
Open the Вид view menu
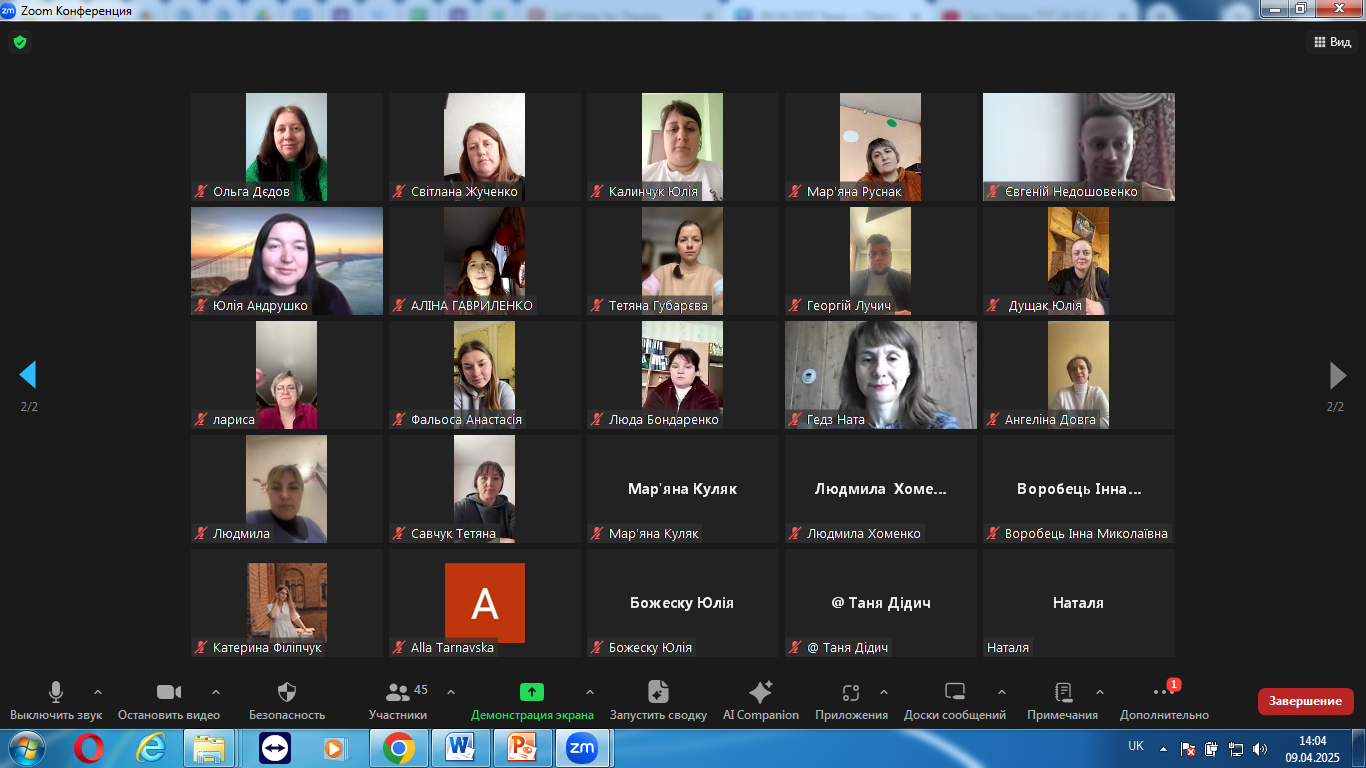pyautogui.click(x=1331, y=42)
